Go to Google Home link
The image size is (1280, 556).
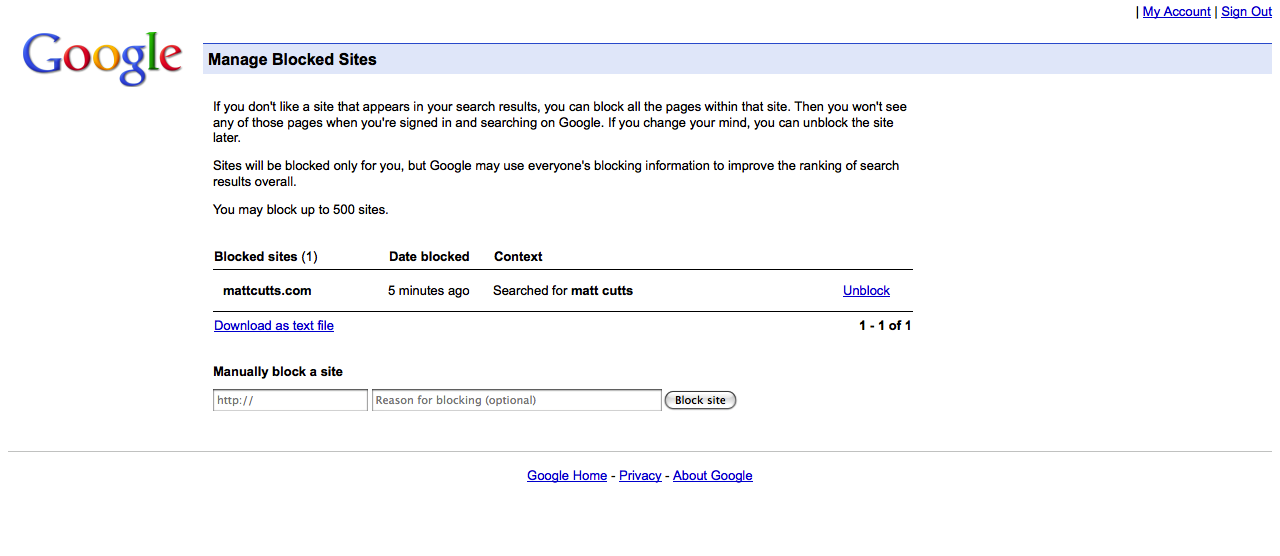[x=567, y=476]
